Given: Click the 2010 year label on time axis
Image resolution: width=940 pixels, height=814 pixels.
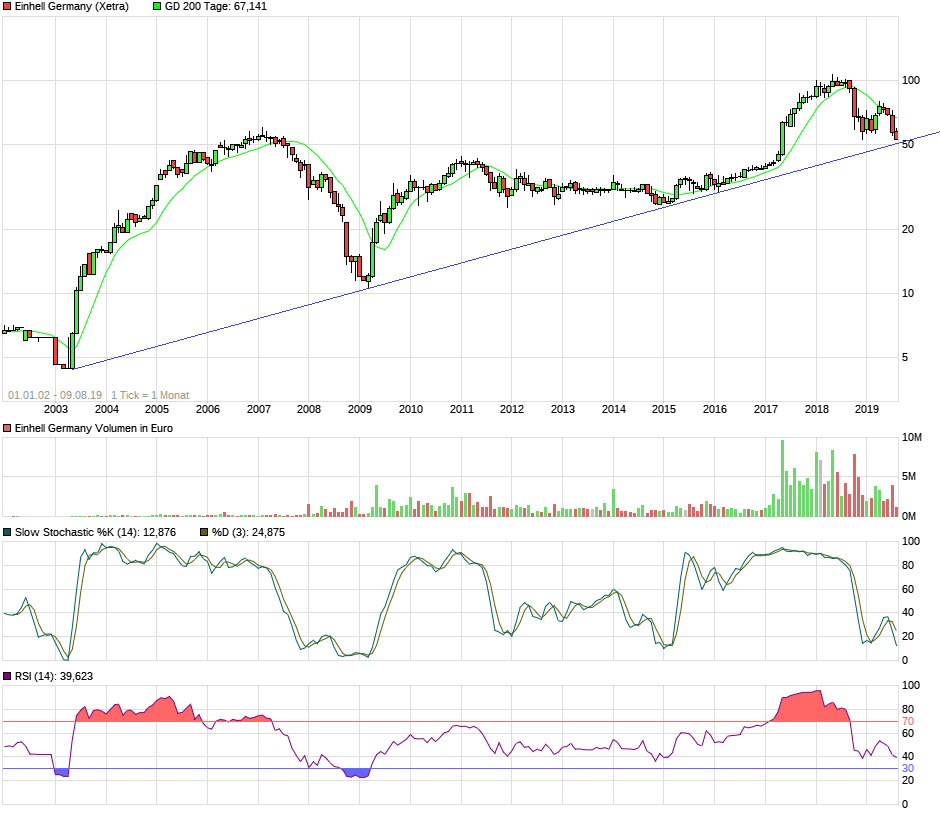Looking at the screenshot, I should (411, 409).
